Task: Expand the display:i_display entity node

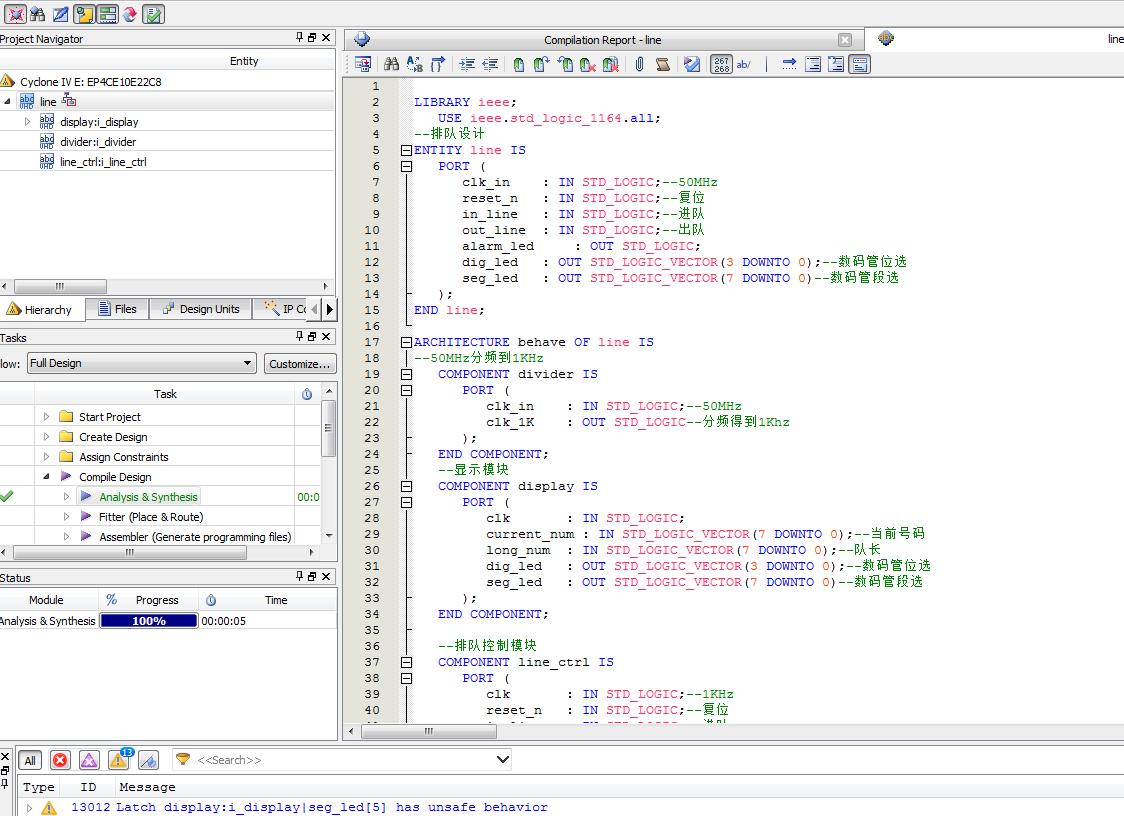Action: click(x=28, y=121)
